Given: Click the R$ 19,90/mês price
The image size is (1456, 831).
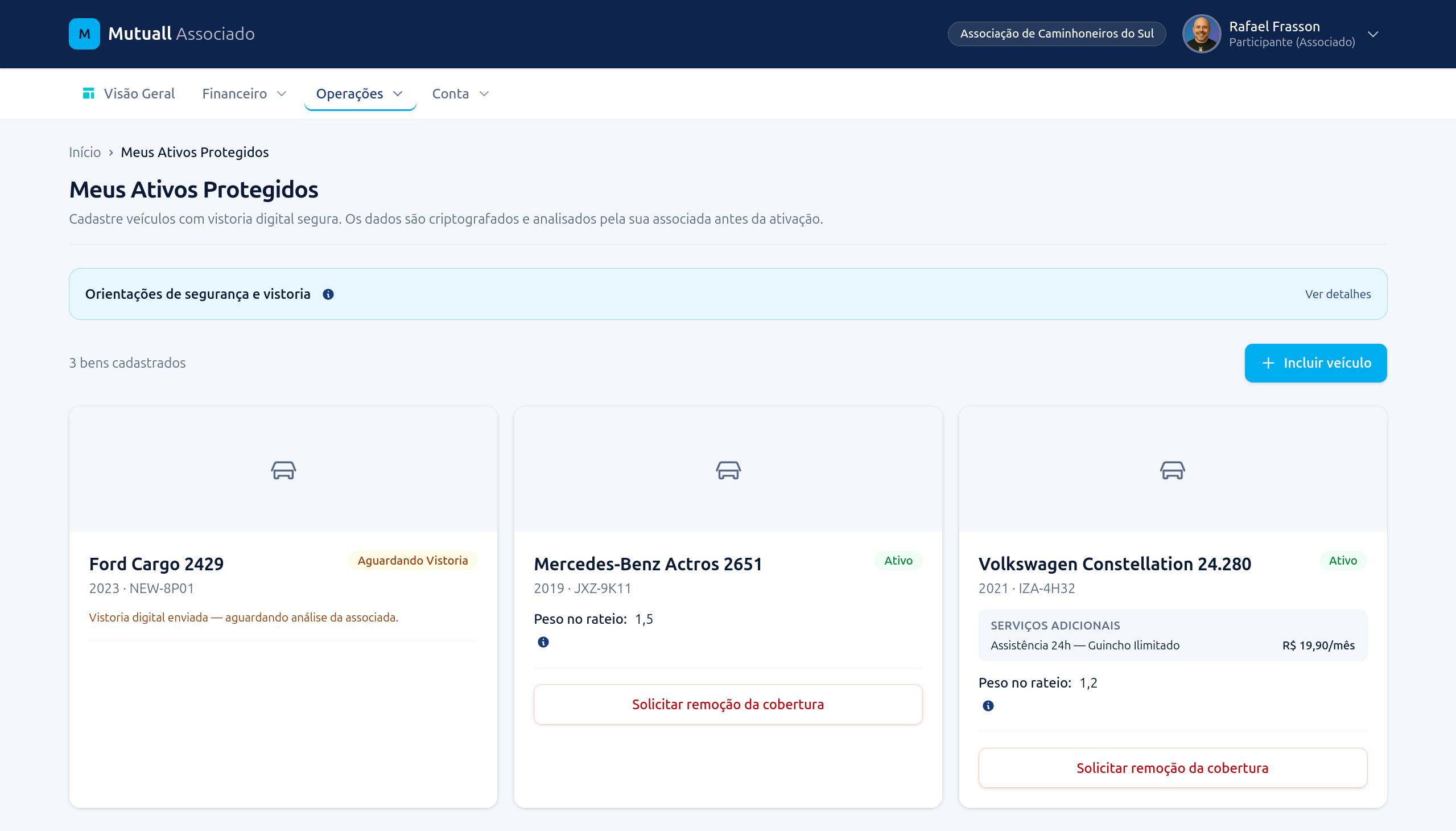Looking at the screenshot, I should (x=1318, y=645).
